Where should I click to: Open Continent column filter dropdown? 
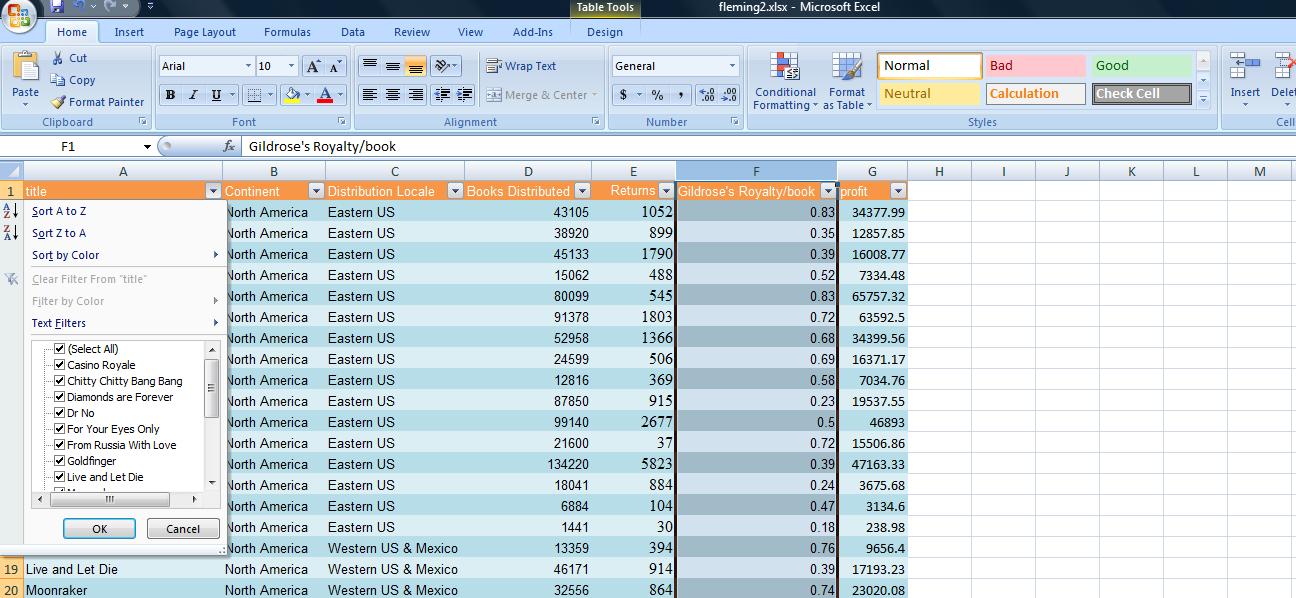coord(316,191)
